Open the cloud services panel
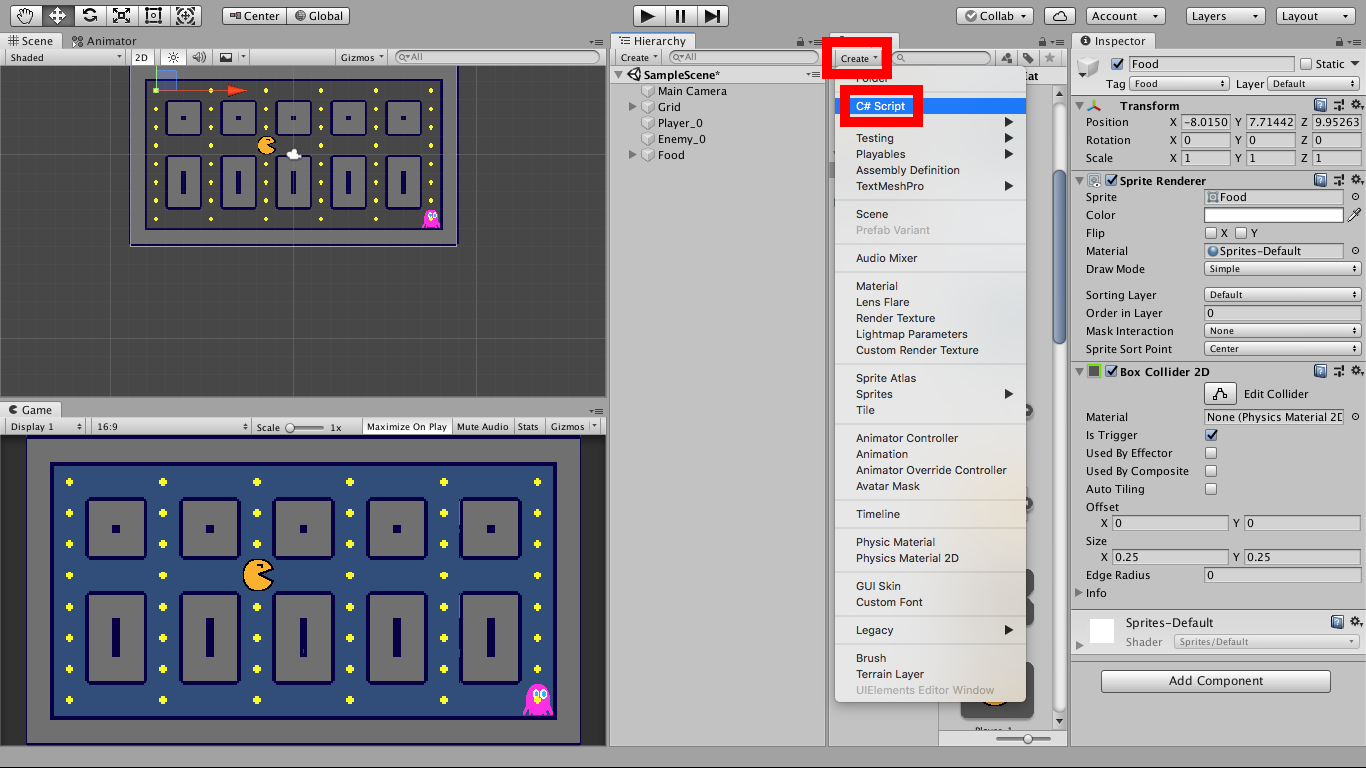This screenshot has height=768, width=1366. tap(1059, 16)
